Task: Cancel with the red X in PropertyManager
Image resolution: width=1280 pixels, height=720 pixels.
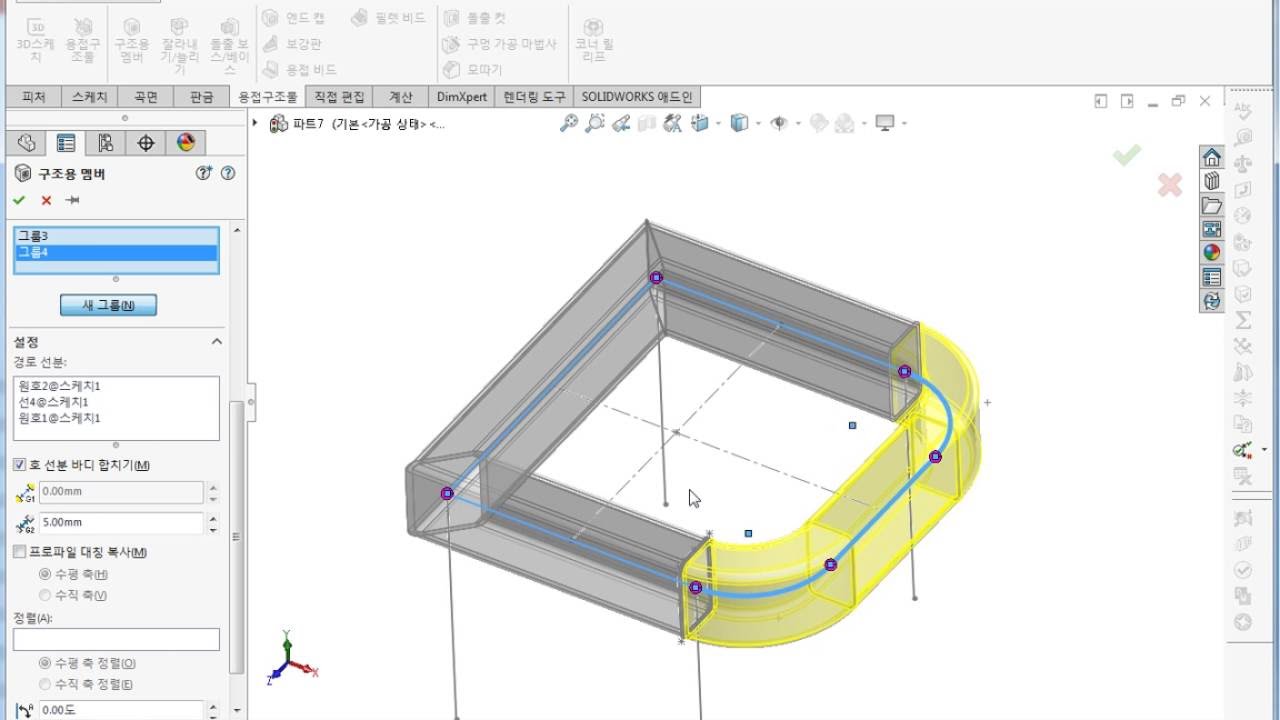Action: coord(46,200)
